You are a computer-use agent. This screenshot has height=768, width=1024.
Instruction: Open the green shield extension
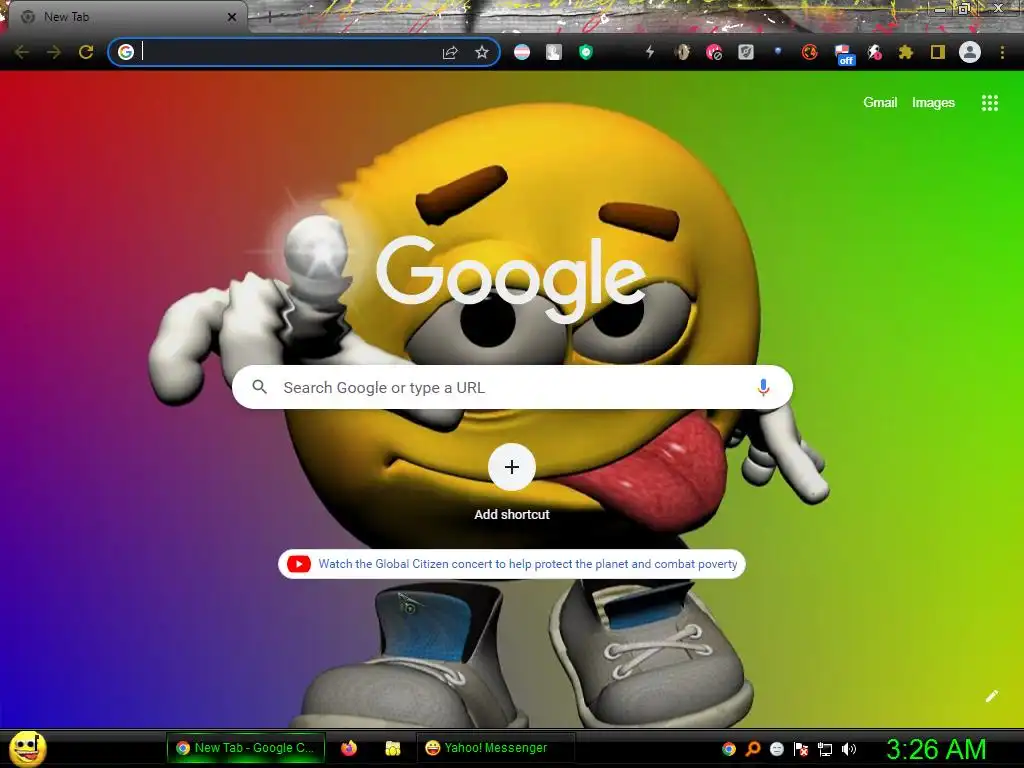pyautogui.click(x=586, y=52)
